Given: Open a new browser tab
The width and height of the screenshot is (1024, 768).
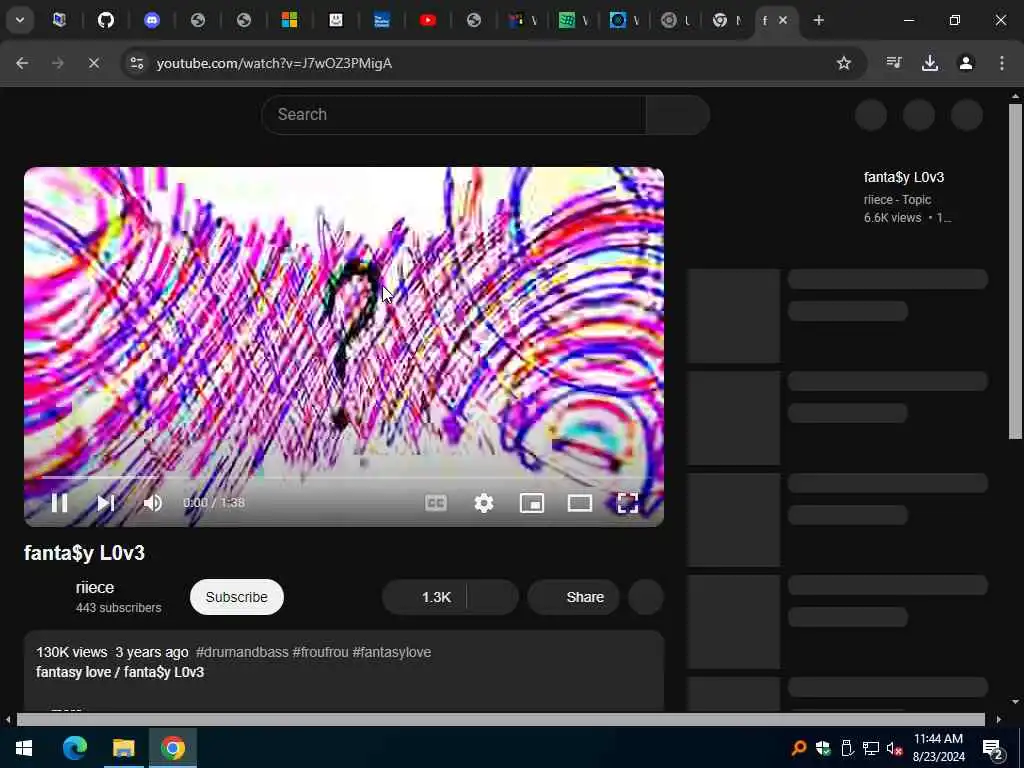Looking at the screenshot, I should (x=818, y=20).
